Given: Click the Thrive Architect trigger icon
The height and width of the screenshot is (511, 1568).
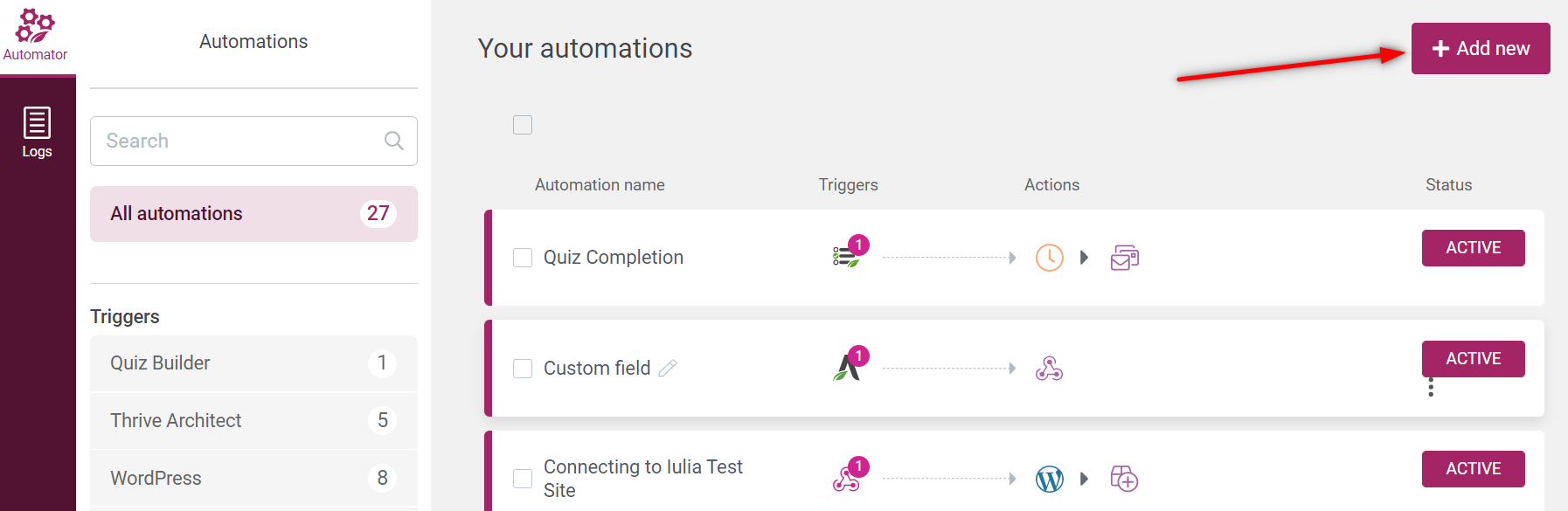Looking at the screenshot, I should [x=847, y=367].
